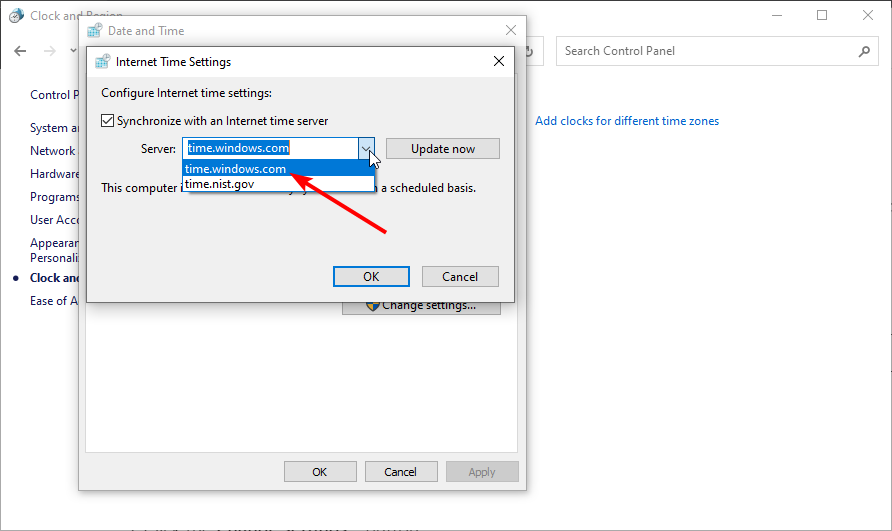This screenshot has height=531, width=892.
Task: Click the forward arrow in Control Panel
Action: point(50,51)
